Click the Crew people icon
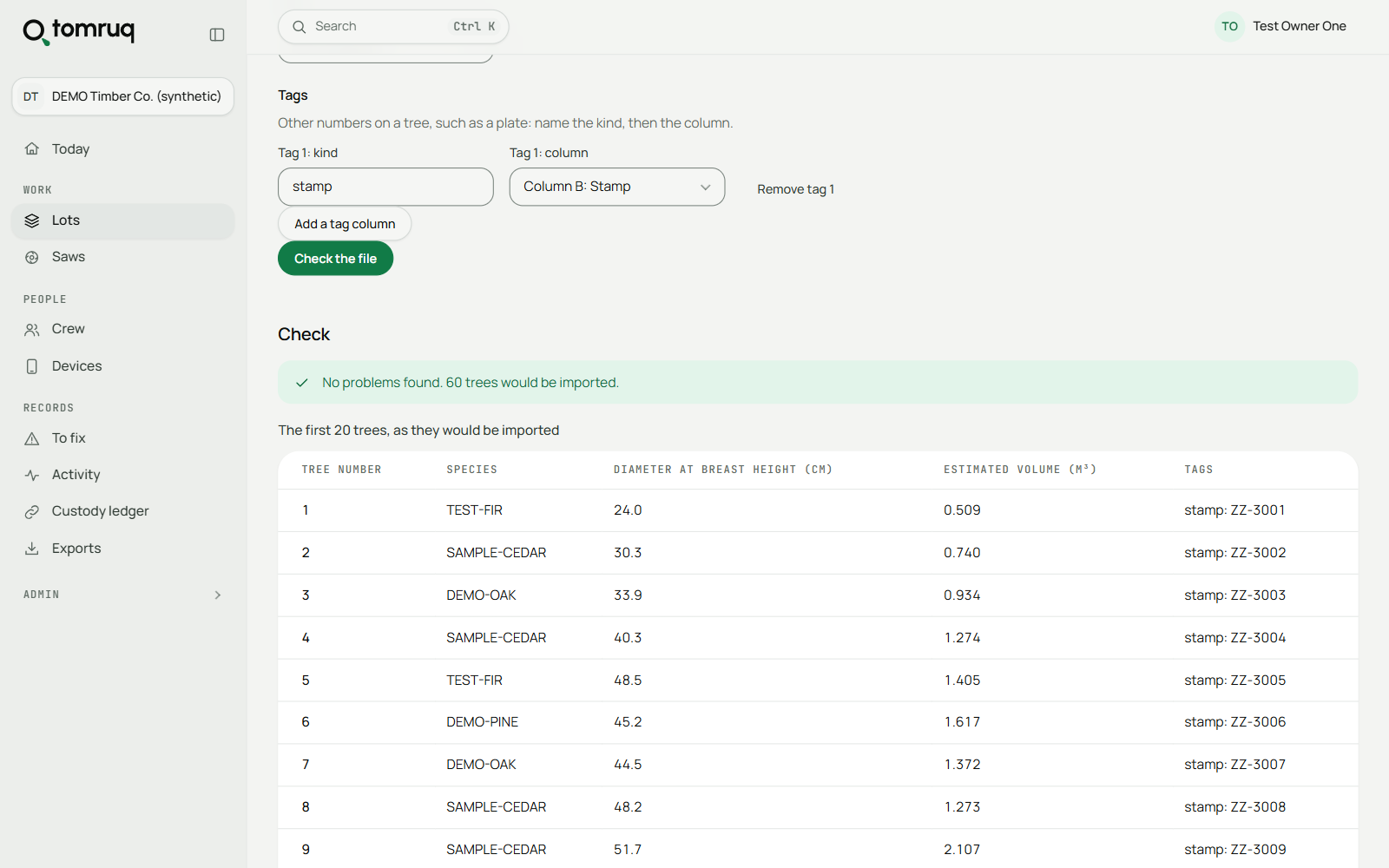Screen dimensions: 1389x868 [x=32, y=329]
